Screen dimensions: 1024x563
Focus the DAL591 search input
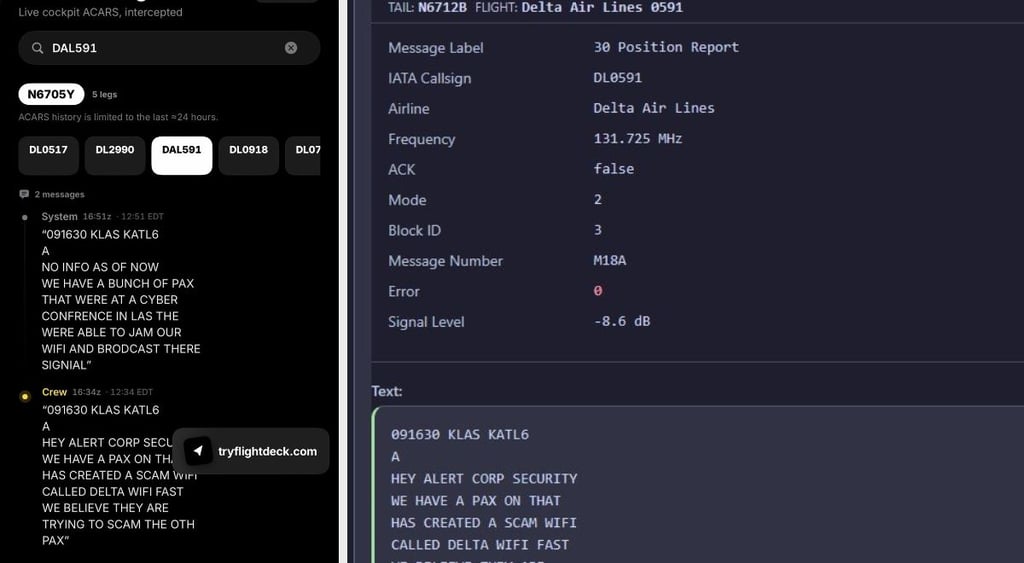coord(169,48)
